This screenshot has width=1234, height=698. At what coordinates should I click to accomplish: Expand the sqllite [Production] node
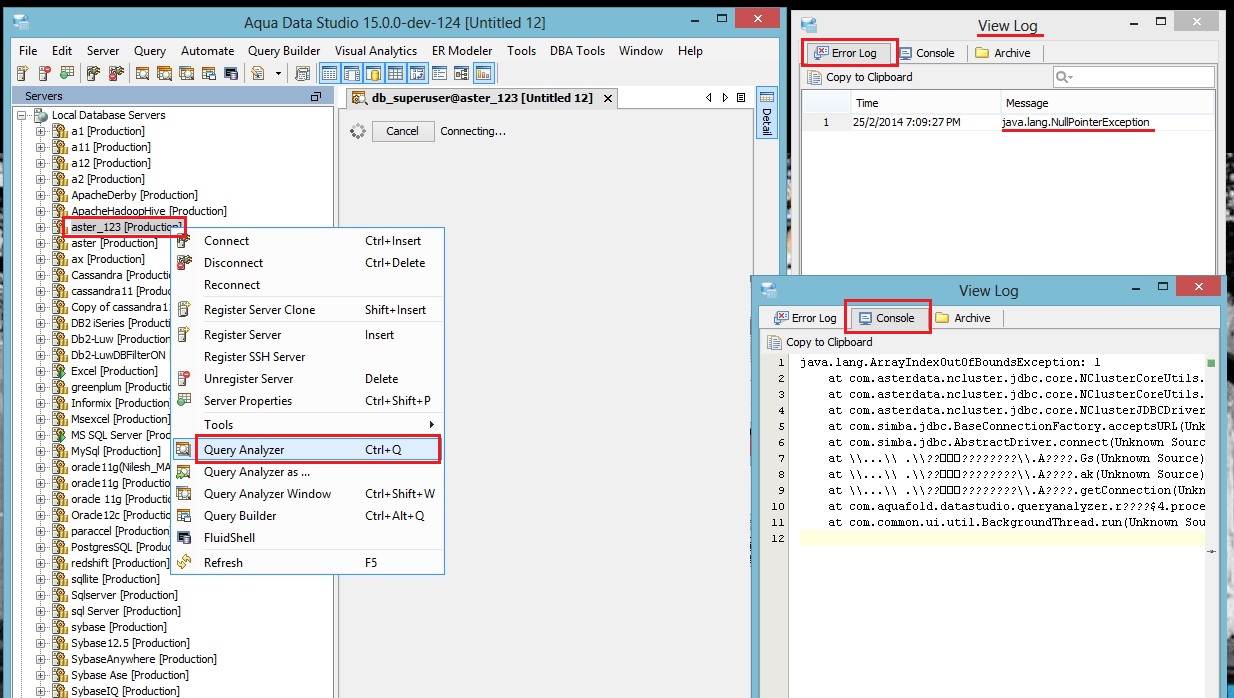point(41,579)
